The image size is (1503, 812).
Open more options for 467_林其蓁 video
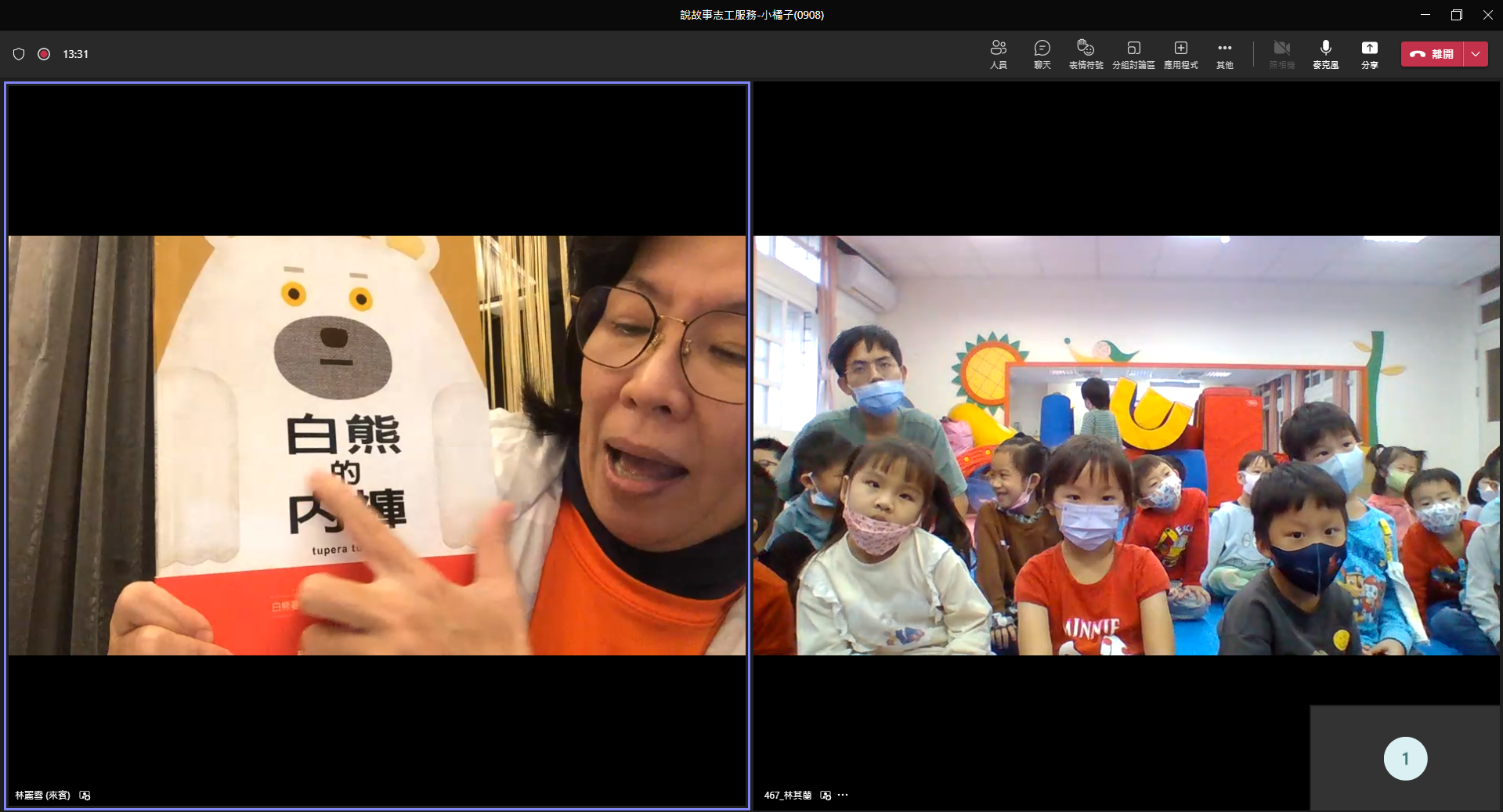[x=843, y=795]
